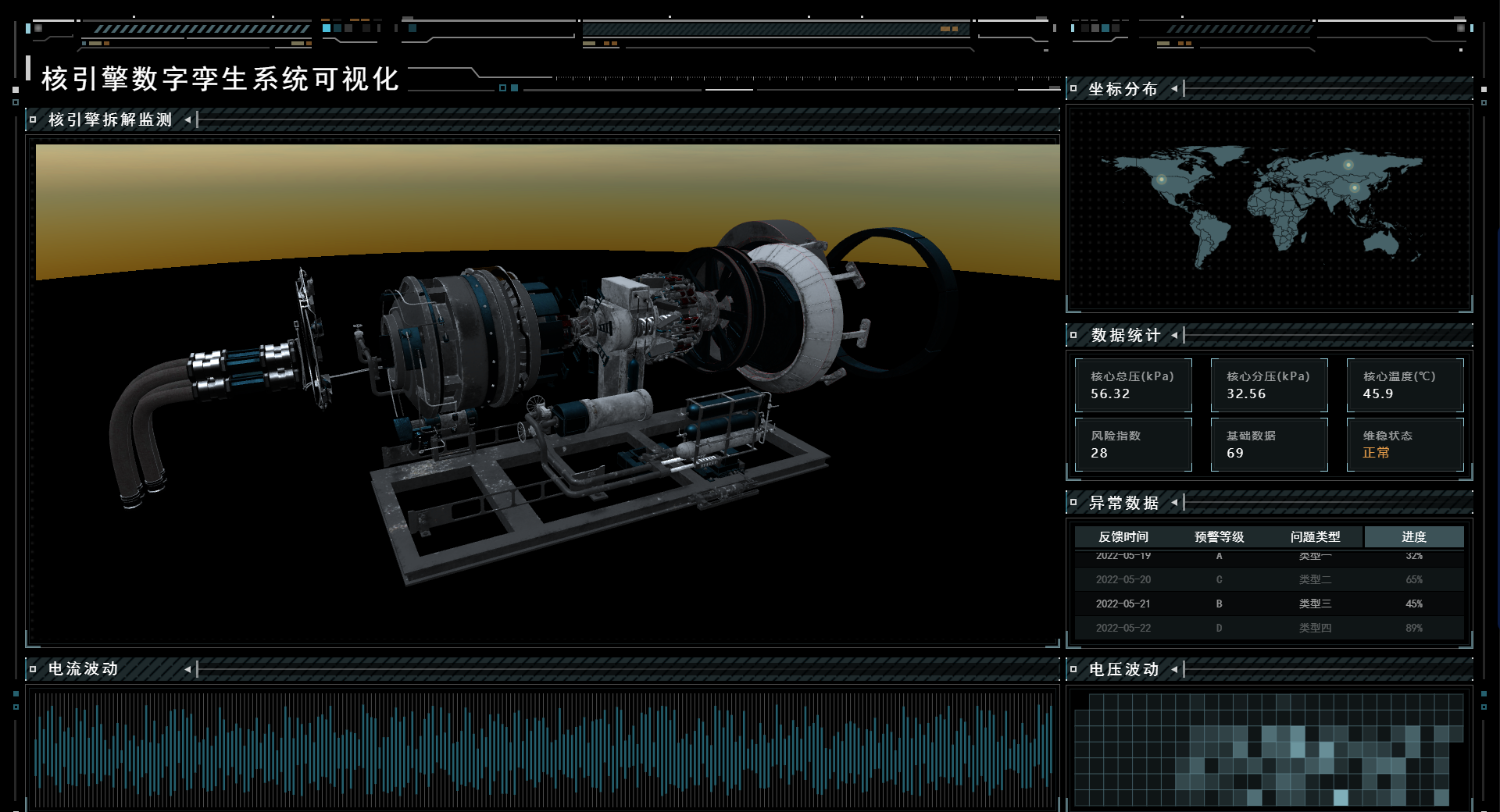Open the 维稳状态 card showing 正常
This screenshot has width=1500, height=812.
point(1405,445)
